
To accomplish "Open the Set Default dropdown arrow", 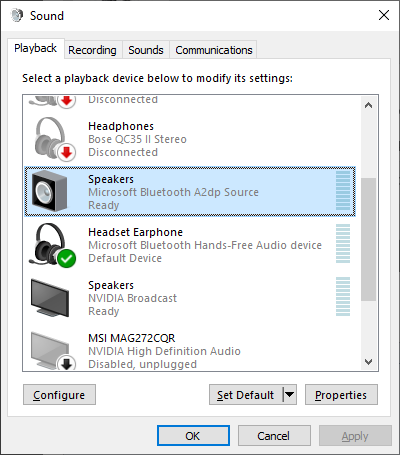I will pyautogui.click(x=290, y=395).
